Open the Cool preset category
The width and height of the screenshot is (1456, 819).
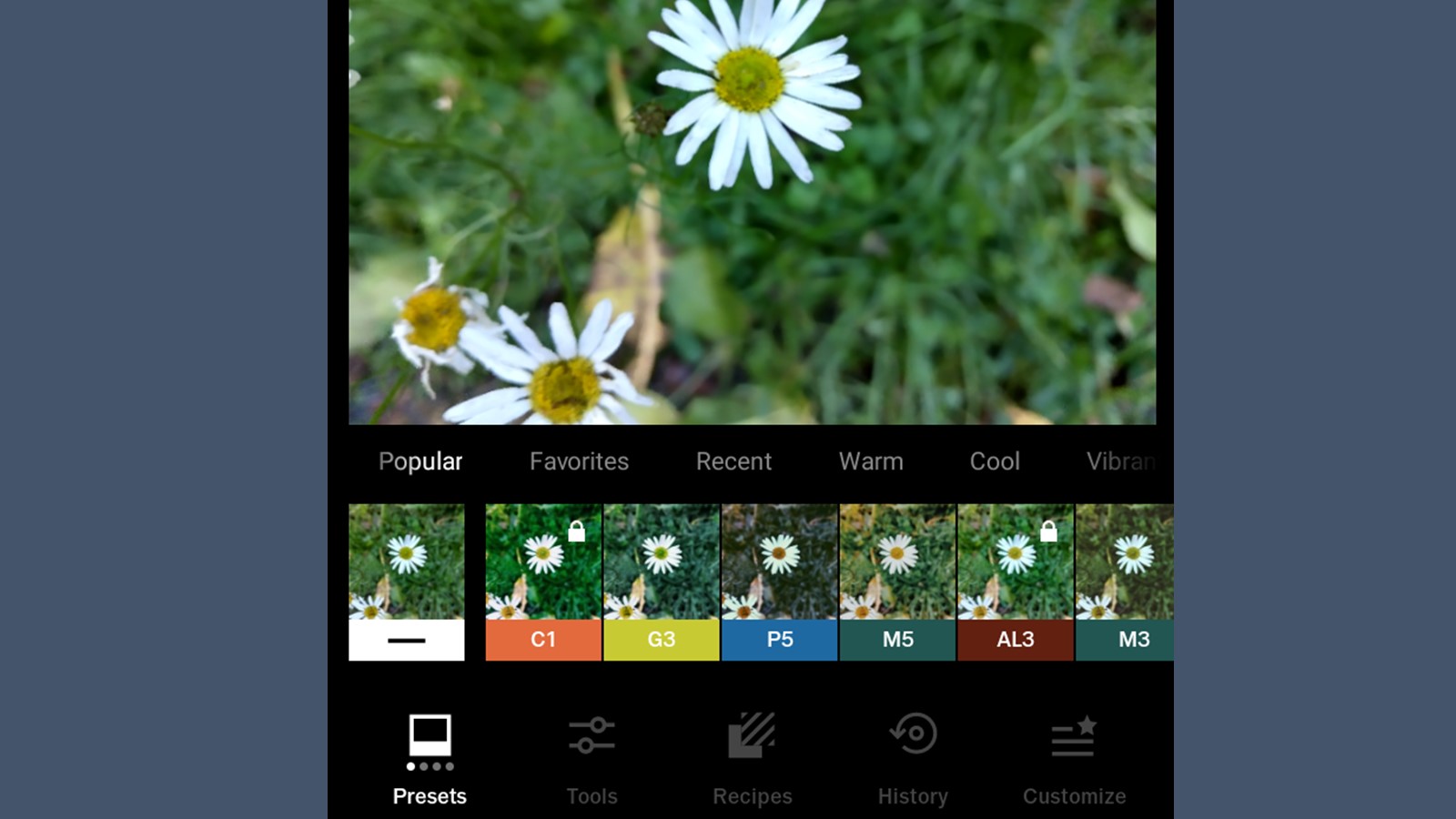tap(994, 461)
